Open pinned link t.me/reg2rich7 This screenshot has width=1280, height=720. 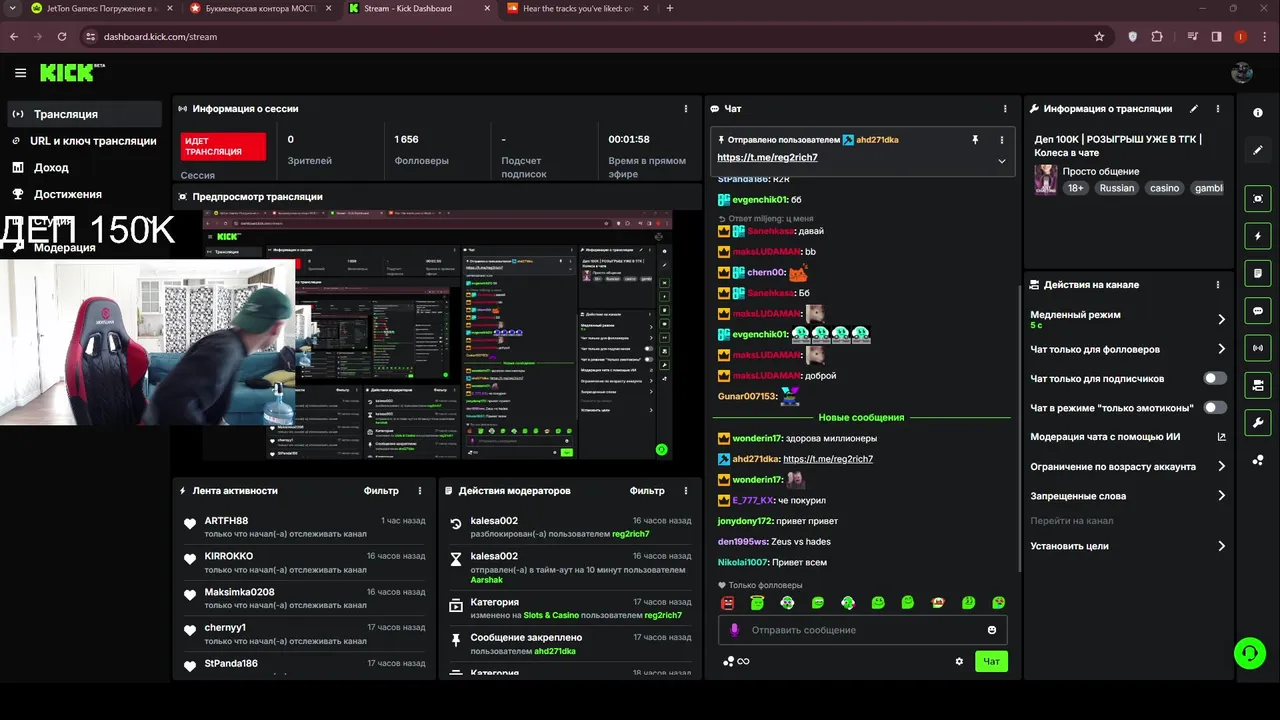767,158
